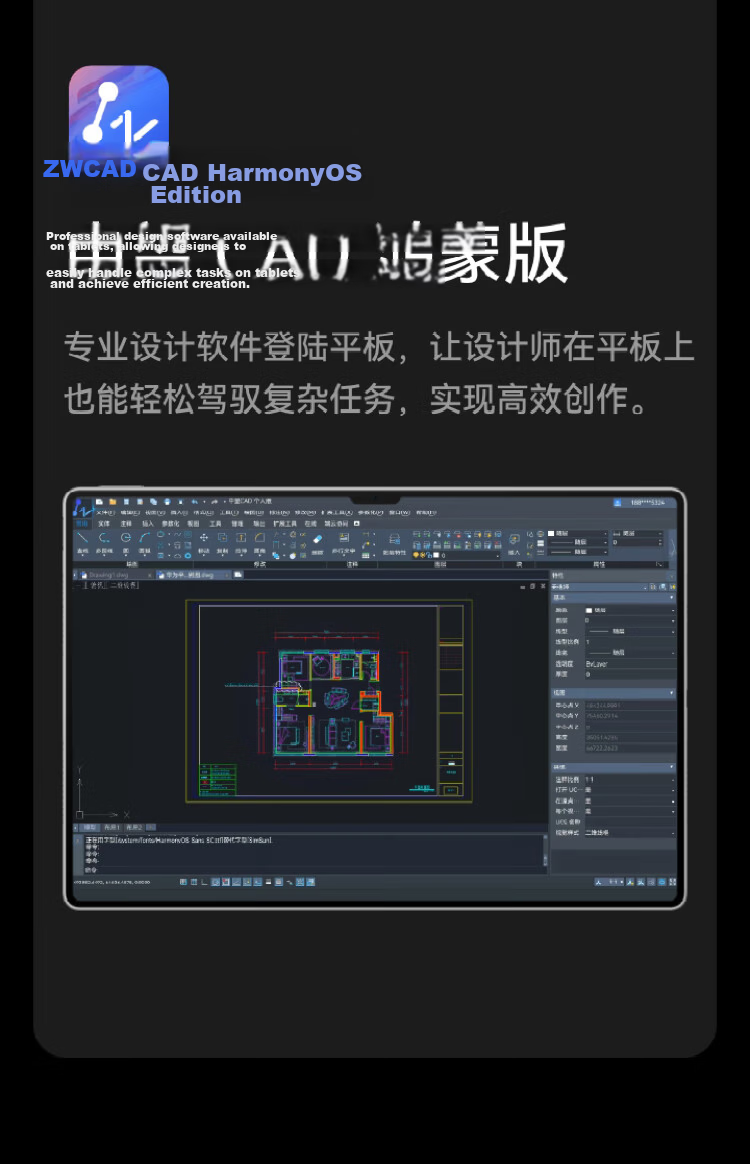Pick the Stretch (拉伸) tool
Screen dimensions: 750x1164
241,543
